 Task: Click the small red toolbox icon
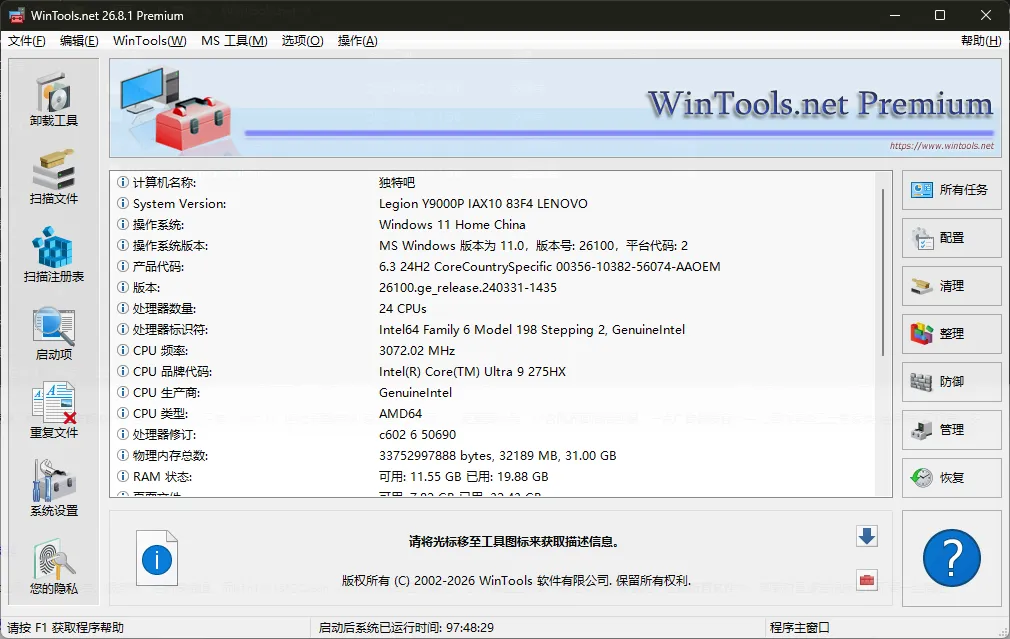click(867, 580)
